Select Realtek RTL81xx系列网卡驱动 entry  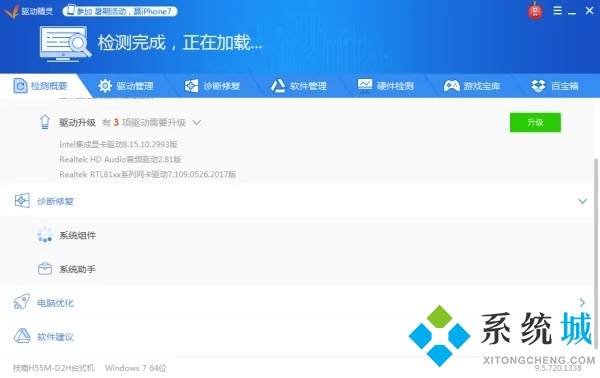tap(148, 174)
